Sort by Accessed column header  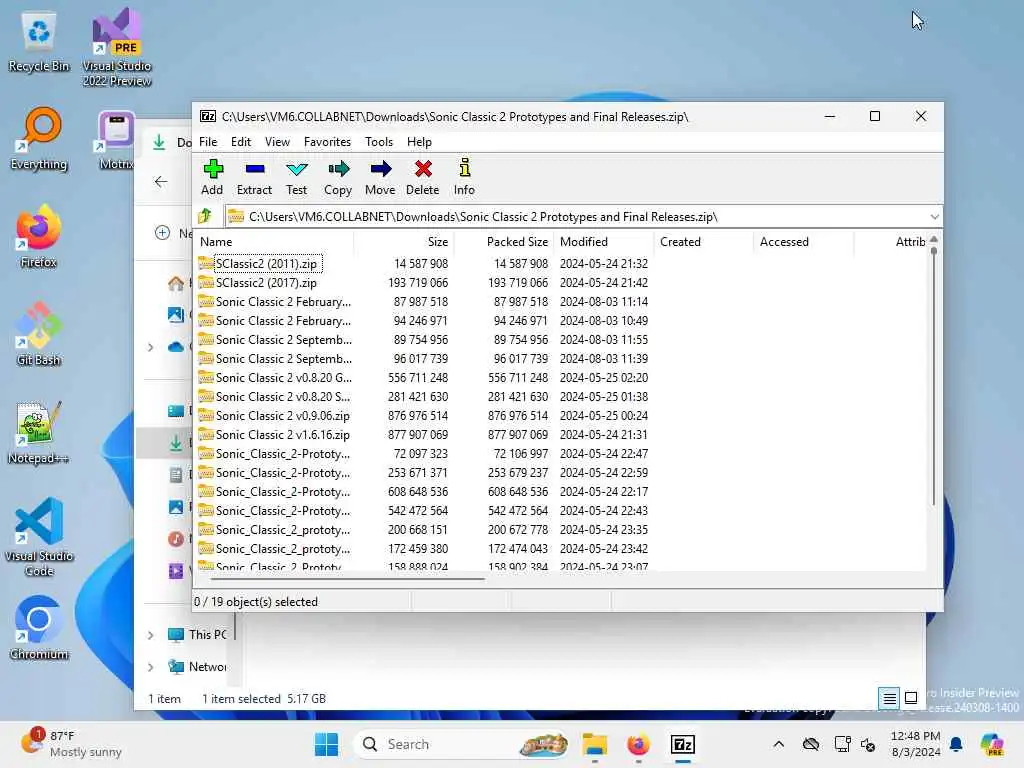[803, 242]
